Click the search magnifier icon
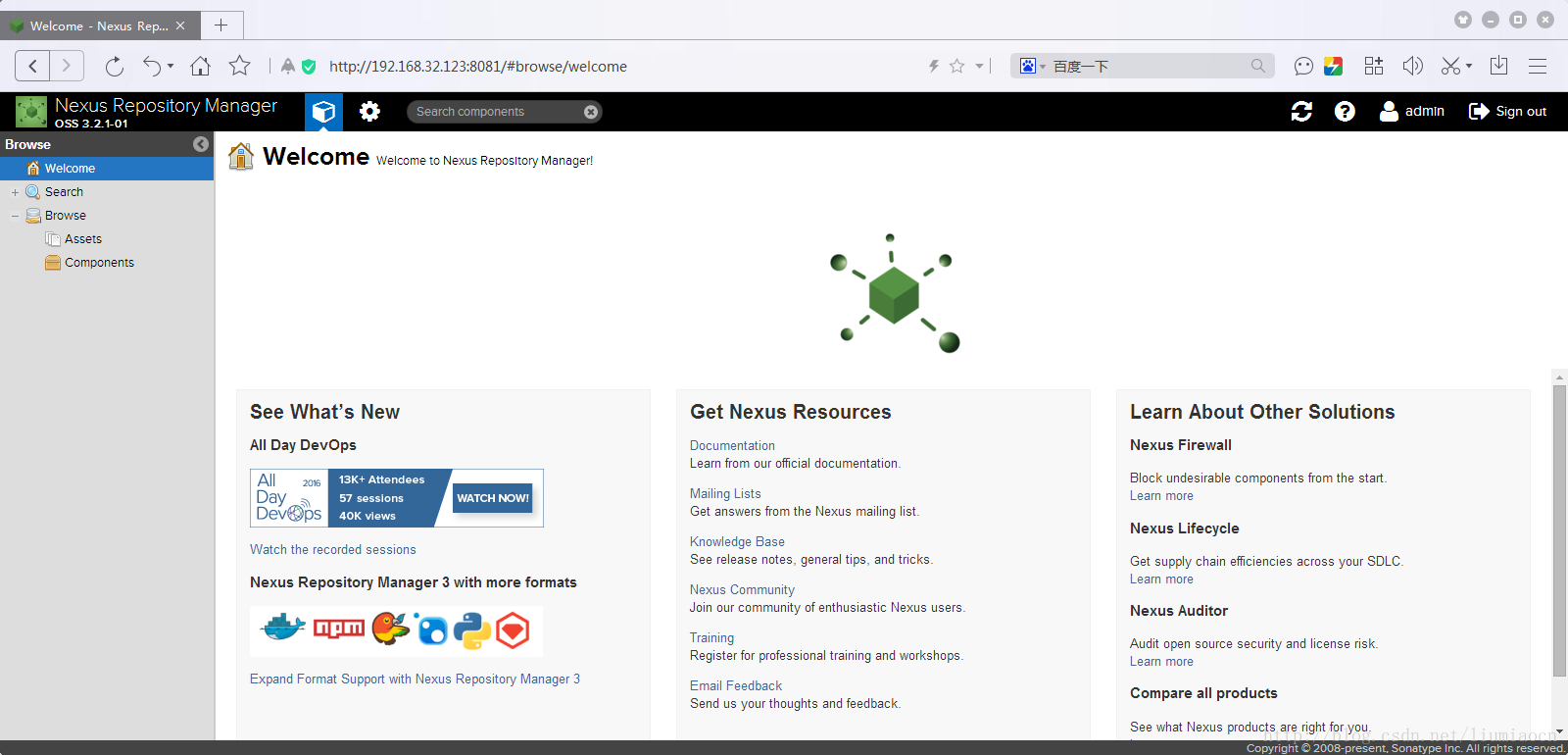The width and height of the screenshot is (1568, 755). click(1258, 66)
